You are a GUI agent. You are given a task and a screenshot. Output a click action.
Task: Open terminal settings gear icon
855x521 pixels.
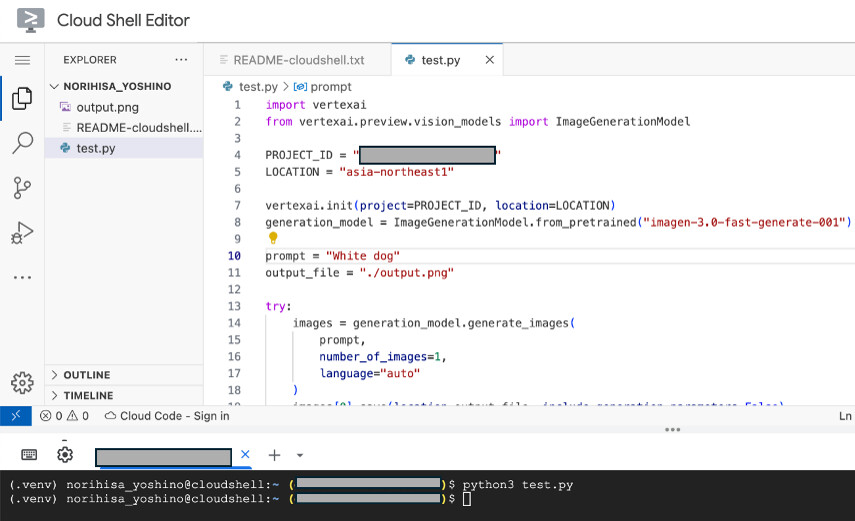tap(65, 455)
